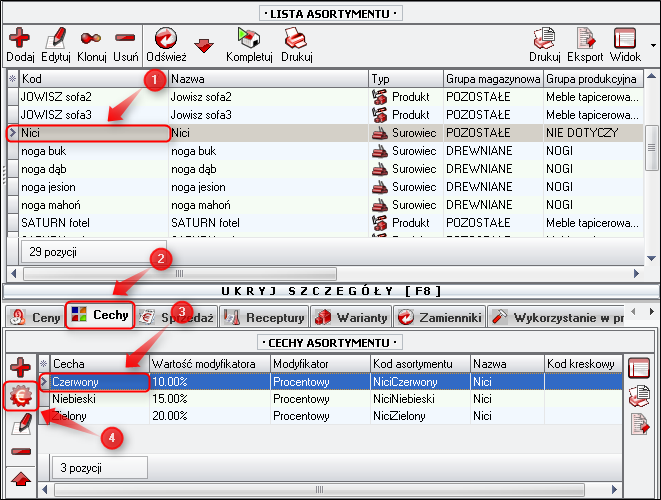Open the dropdown arrow next to Widok

[x=652, y=45]
